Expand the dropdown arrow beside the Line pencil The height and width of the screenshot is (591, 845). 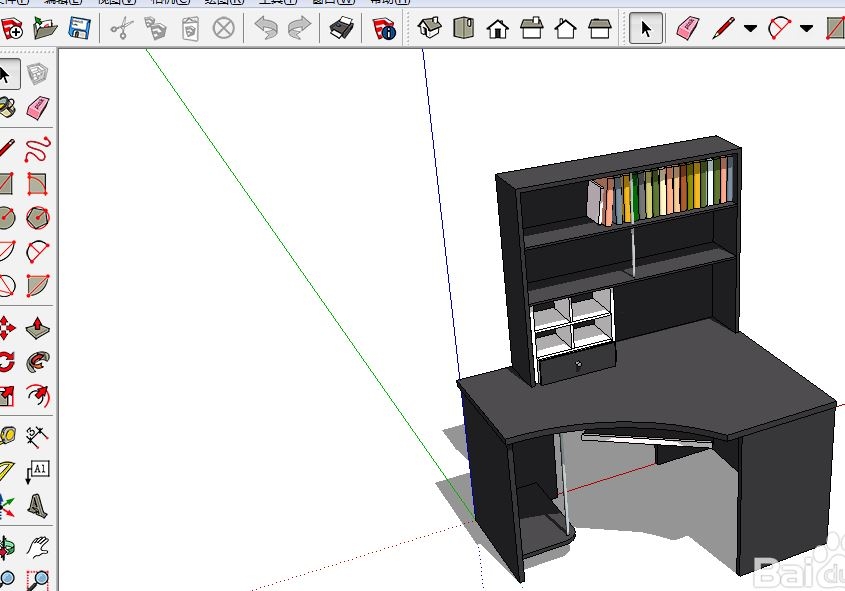(x=750, y=29)
